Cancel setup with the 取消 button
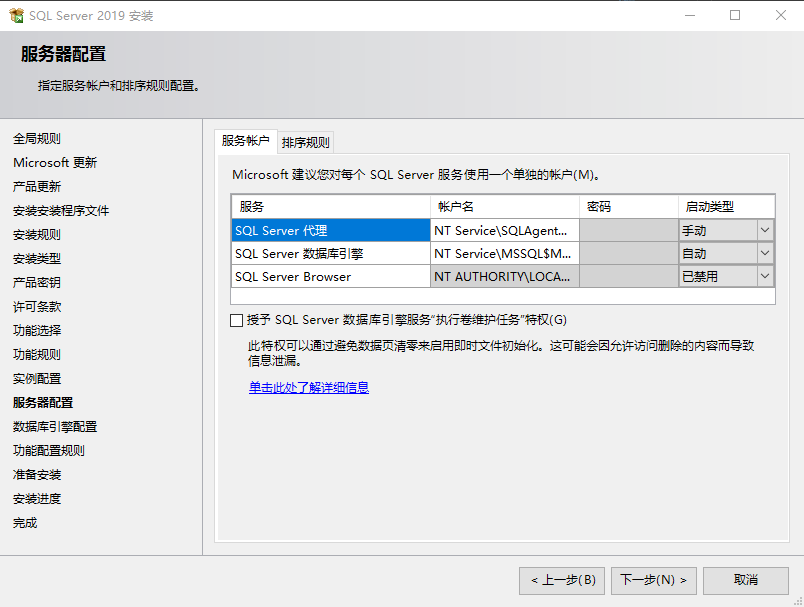This screenshot has height=607, width=804. pos(746,580)
